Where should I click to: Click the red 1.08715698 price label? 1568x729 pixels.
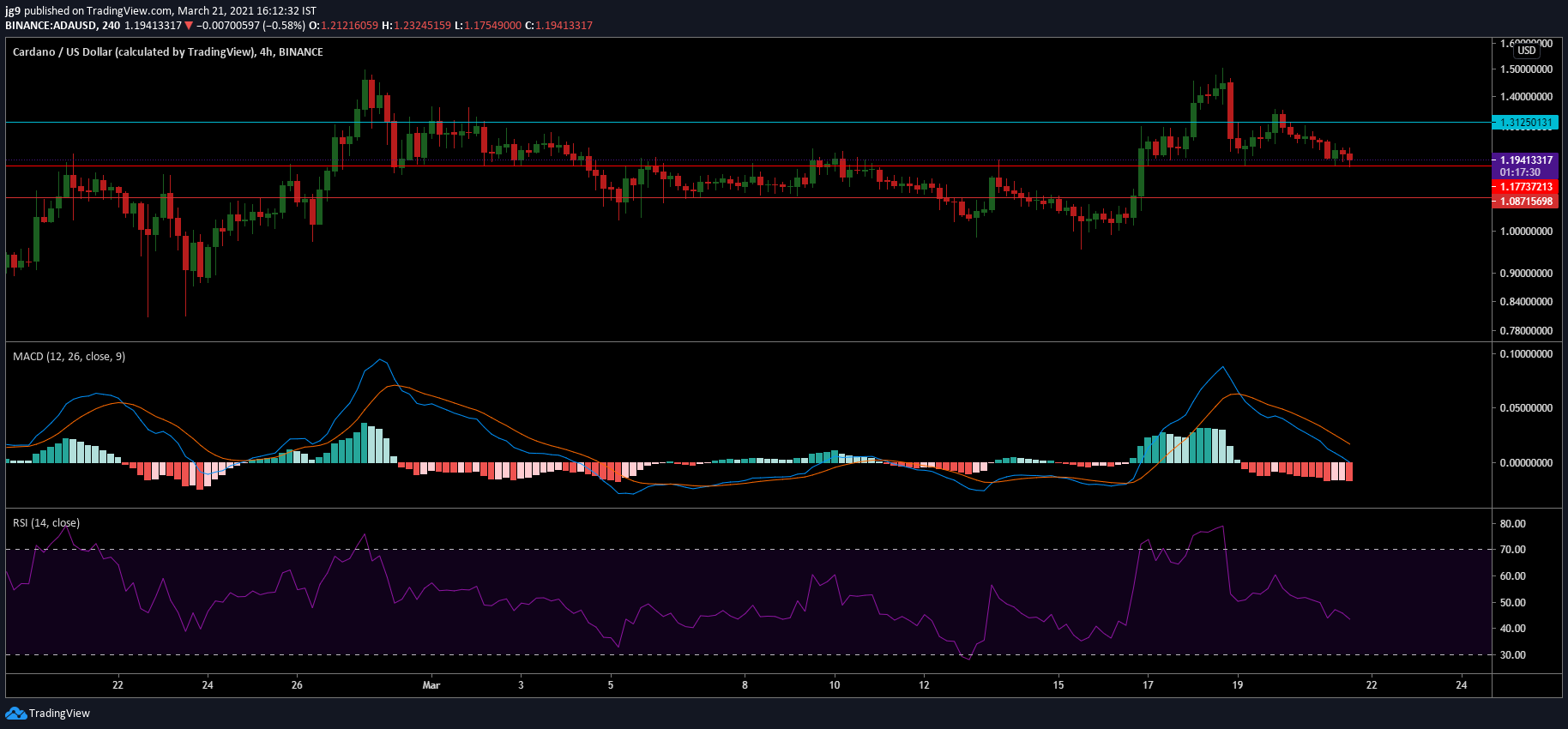coord(1526,202)
